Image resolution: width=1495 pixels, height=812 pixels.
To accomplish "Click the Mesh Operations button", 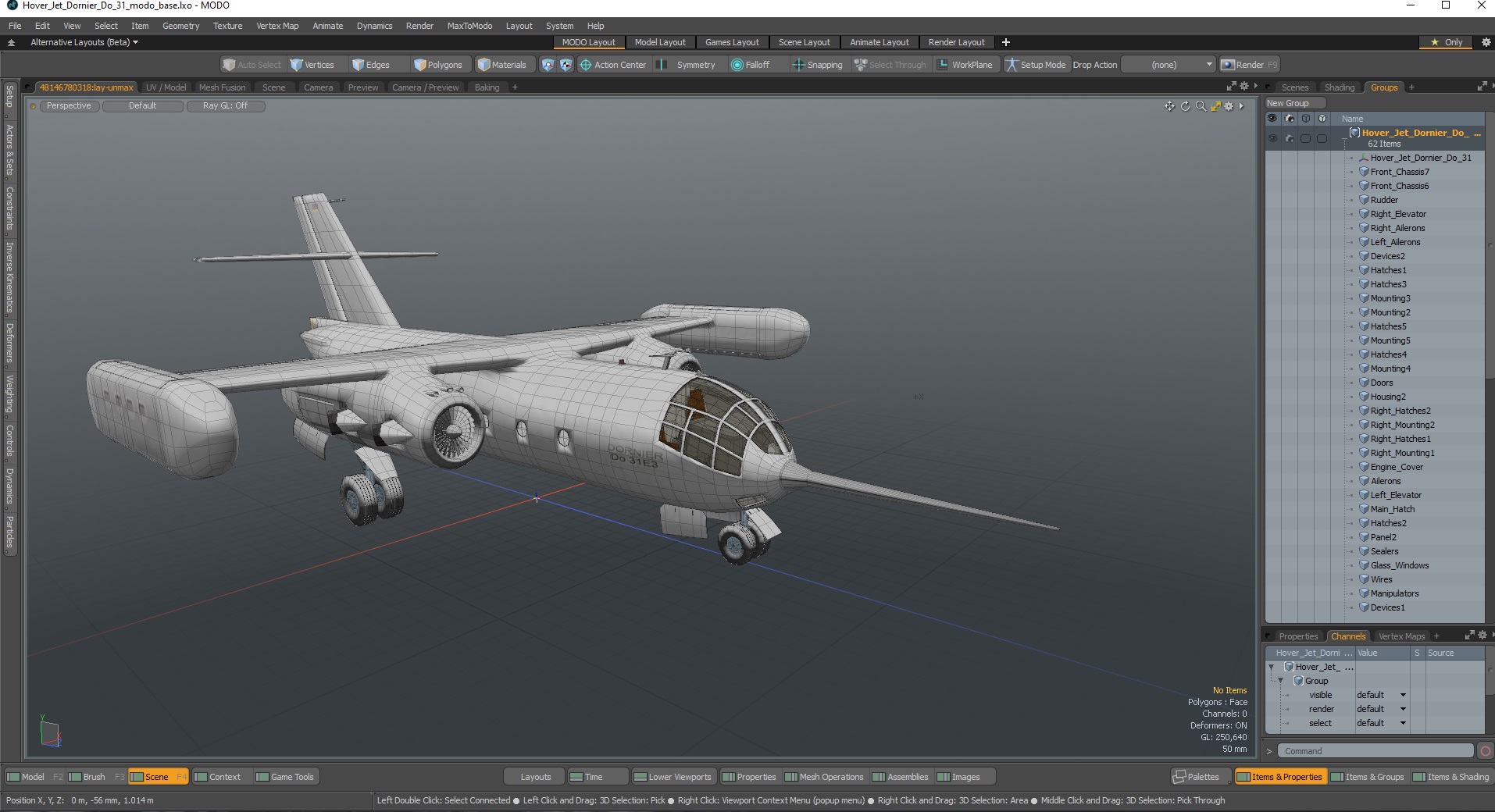I will pyautogui.click(x=824, y=777).
